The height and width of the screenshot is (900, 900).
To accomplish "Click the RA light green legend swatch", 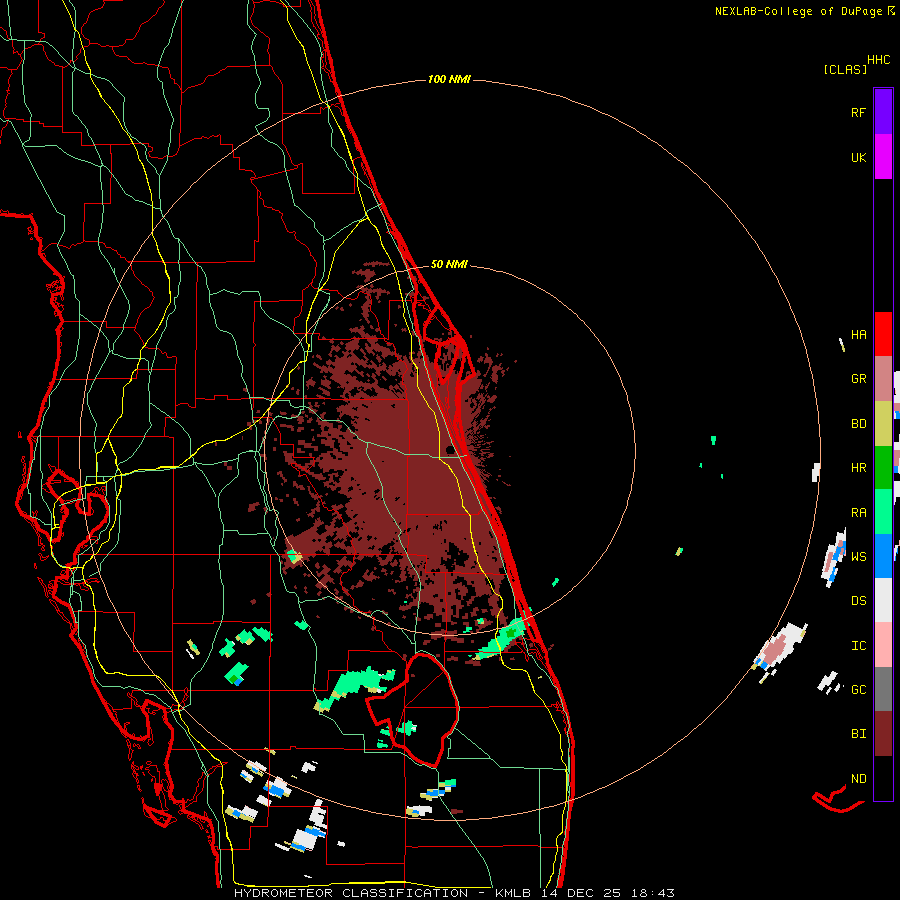I will (x=883, y=512).
